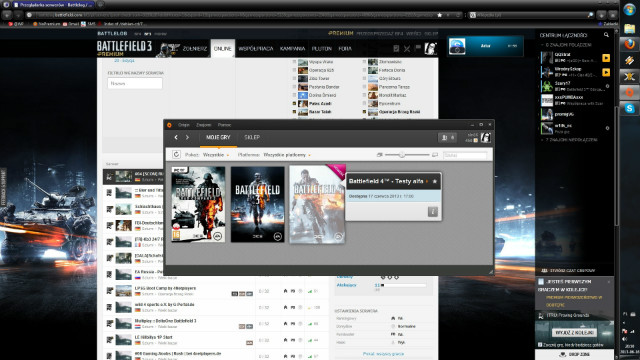Check the Góry Elburs map checkbox

[x=364, y=78]
